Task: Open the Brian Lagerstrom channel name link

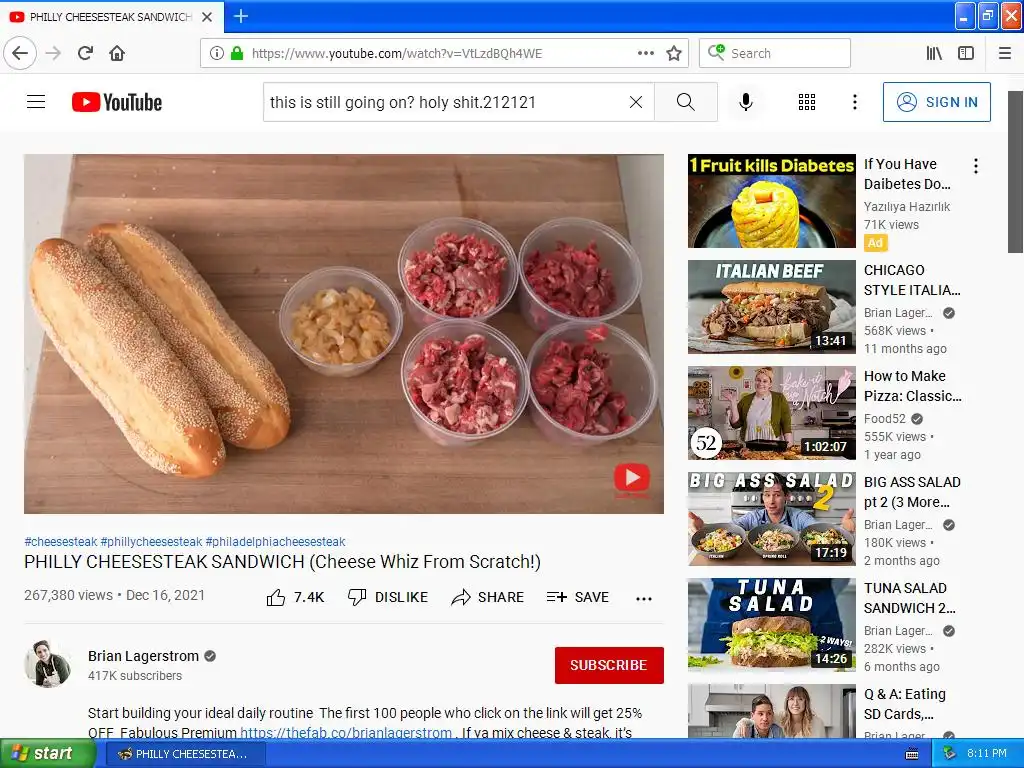Action: (x=143, y=656)
